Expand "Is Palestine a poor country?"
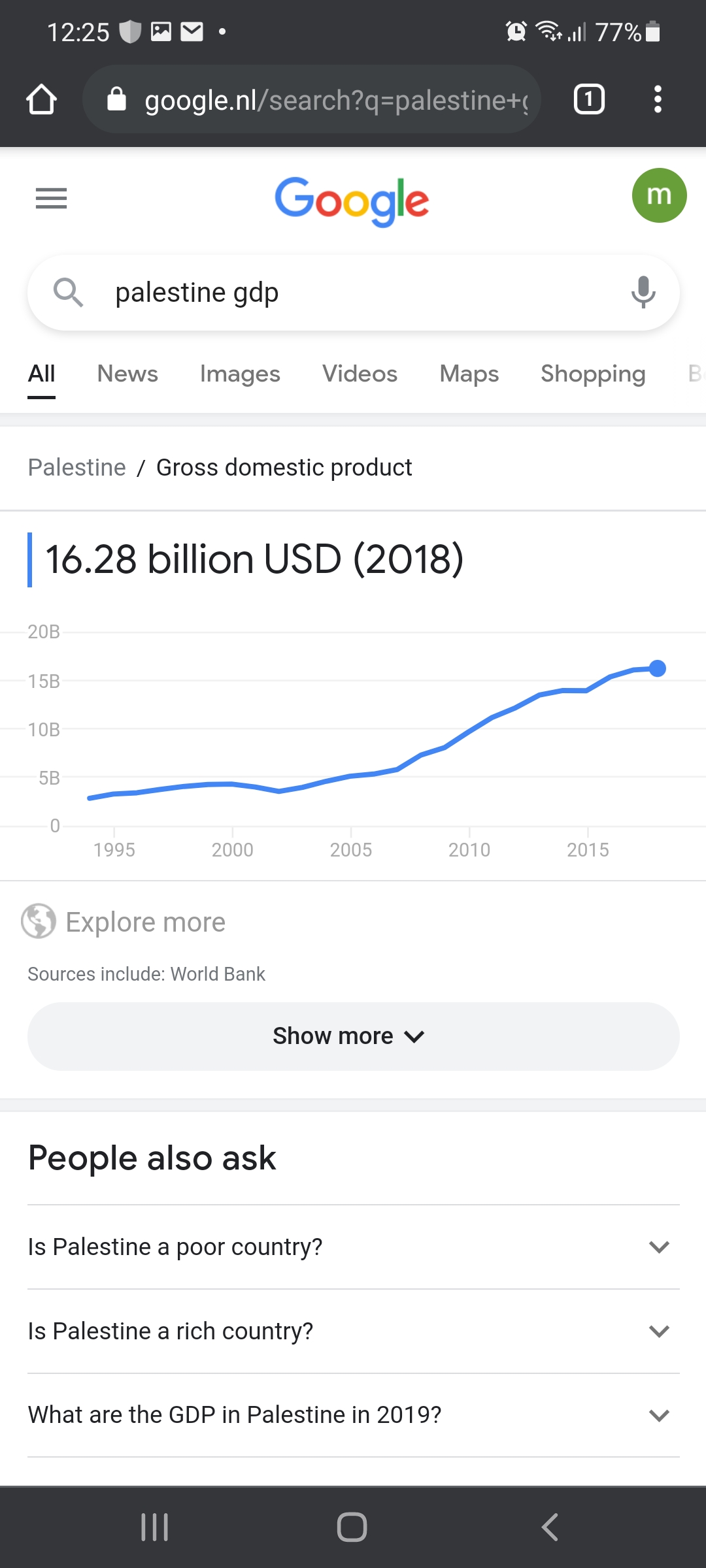 pos(353,1247)
